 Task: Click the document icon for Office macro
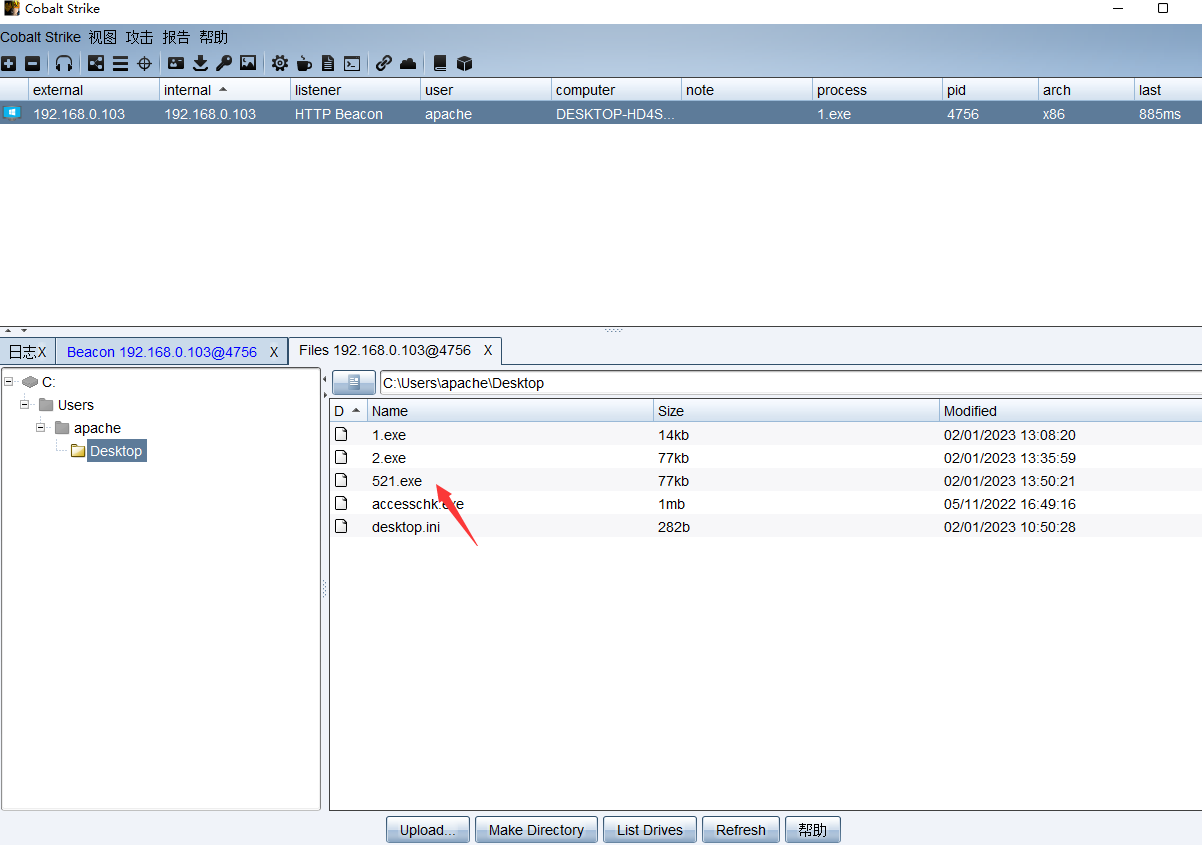pyautogui.click(x=328, y=63)
